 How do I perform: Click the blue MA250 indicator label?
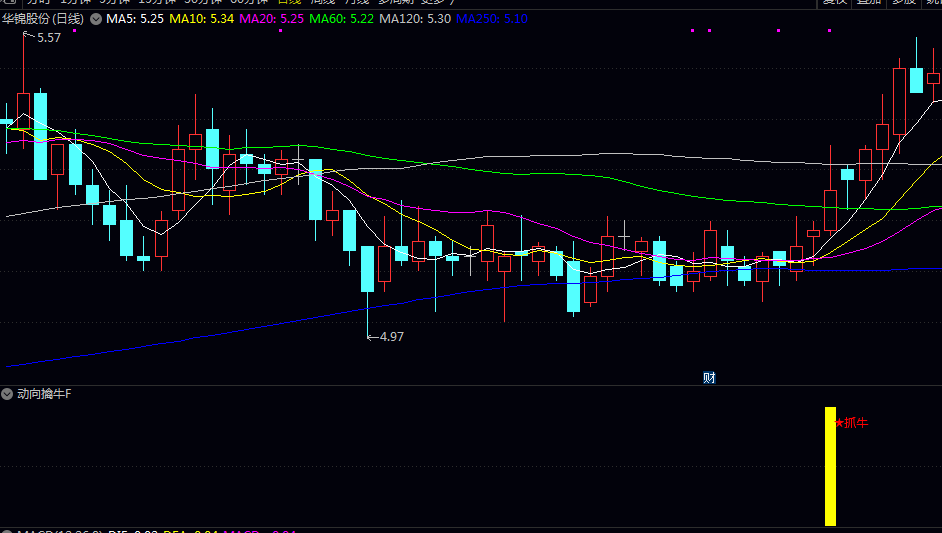coord(491,19)
